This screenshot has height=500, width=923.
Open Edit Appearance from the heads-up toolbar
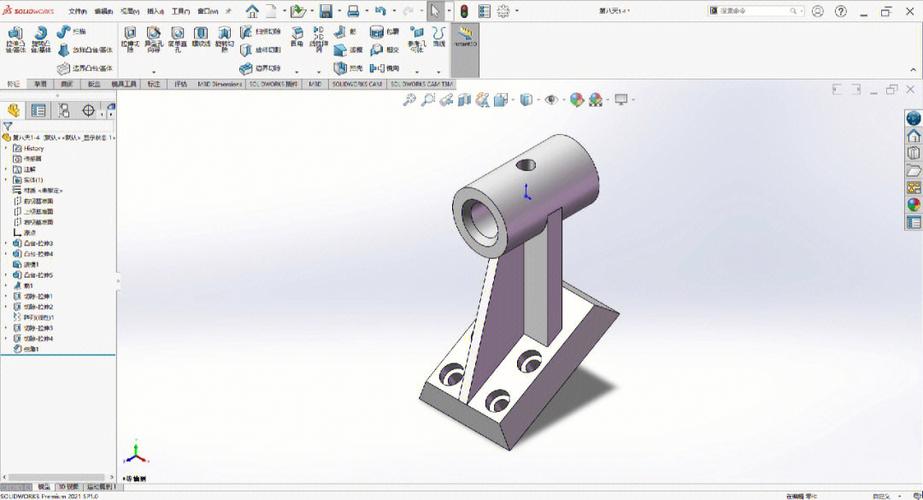576,100
